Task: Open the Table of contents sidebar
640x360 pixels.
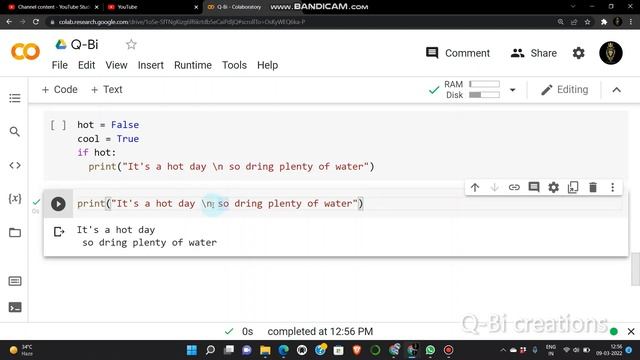Action: point(15,98)
